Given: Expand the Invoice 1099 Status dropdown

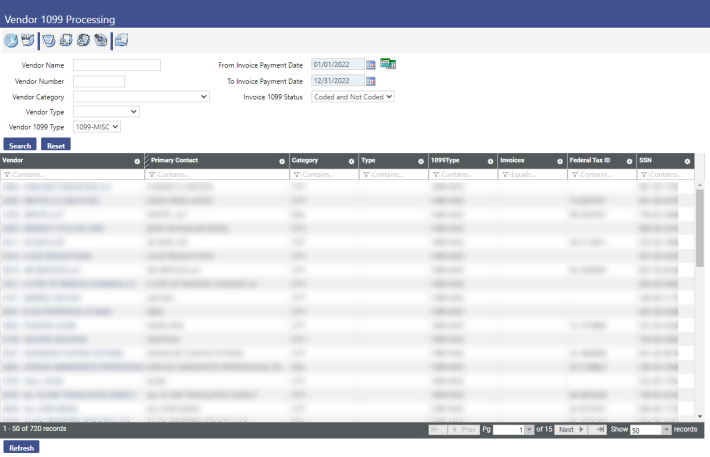Looking at the screenshot, I should point(389,97).
